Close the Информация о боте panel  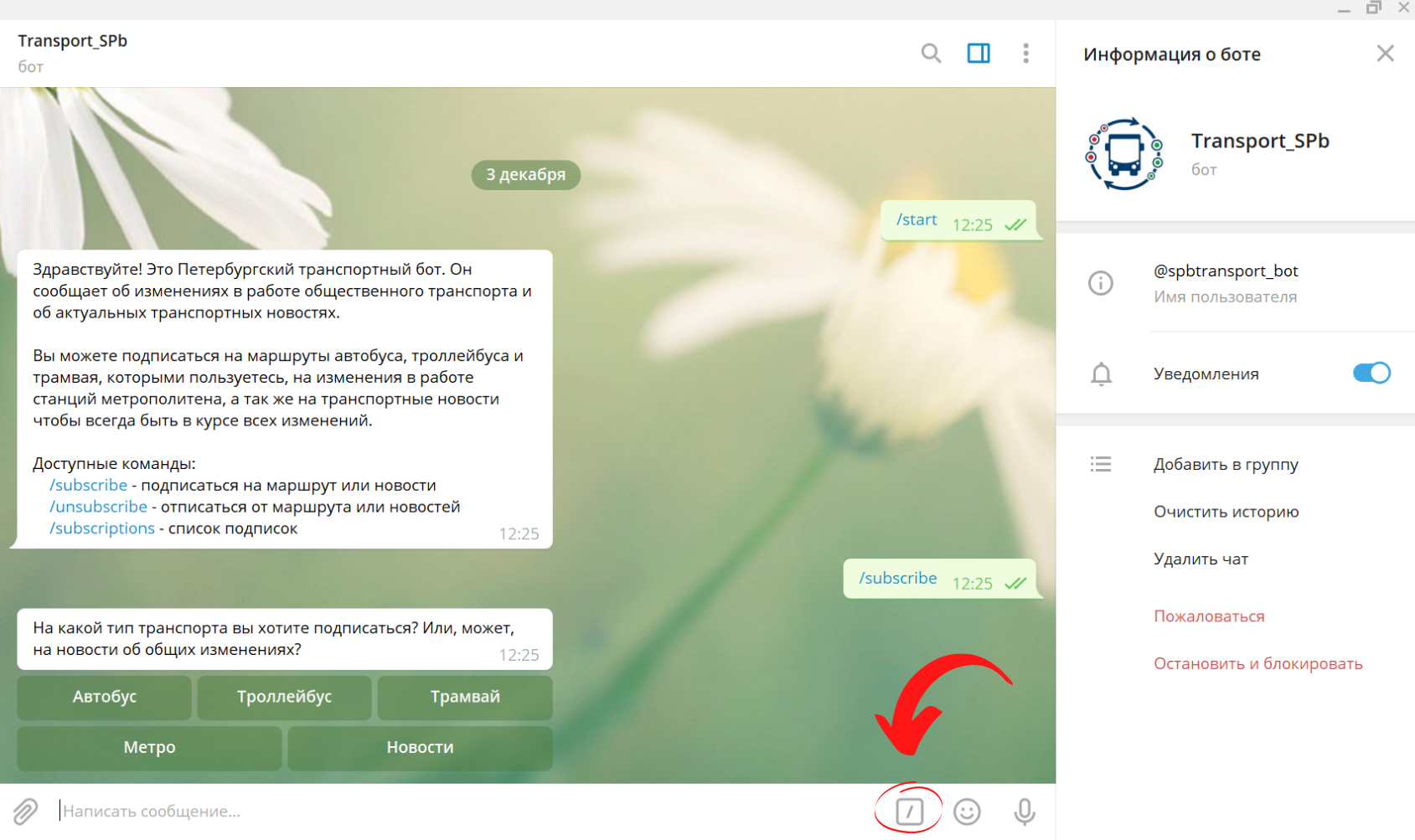point(1385,54)
